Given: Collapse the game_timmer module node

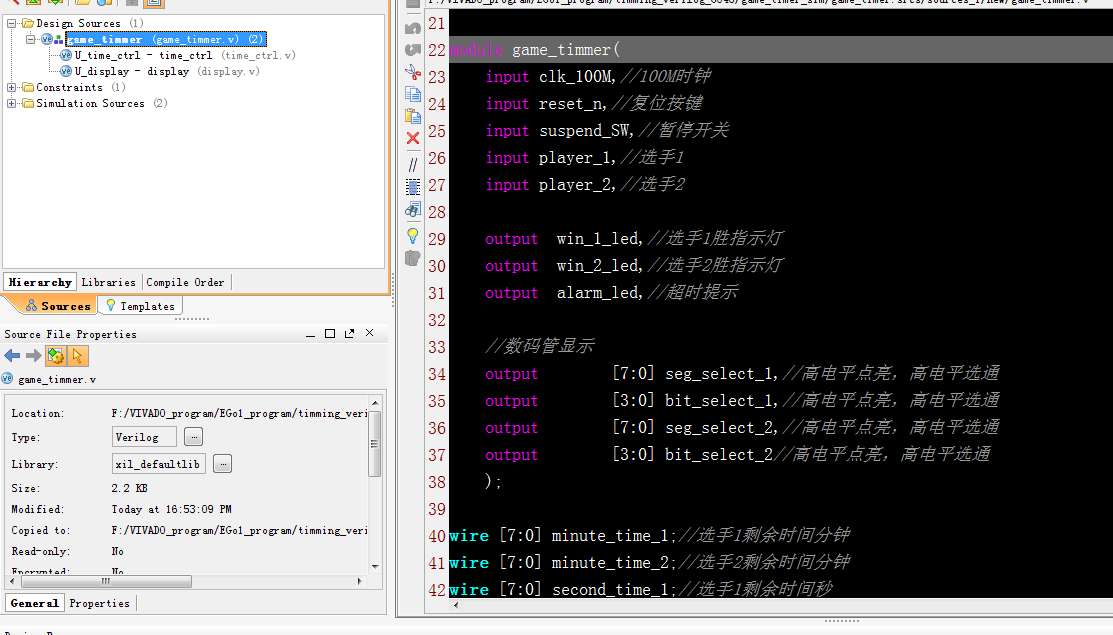Looking at the screenshot, I should (x=30, y=39).
